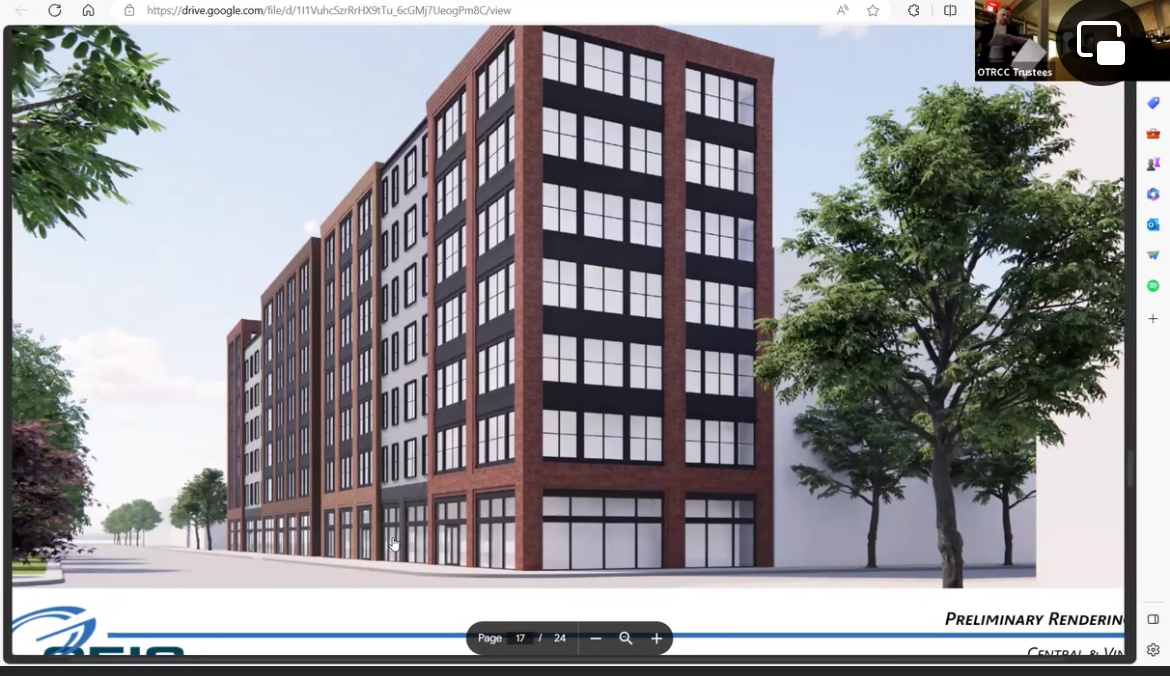This screenshot has height=676, width=1170.
Task: Reset zoom with the magnifier icon
Action: click(x=625, y=639)
